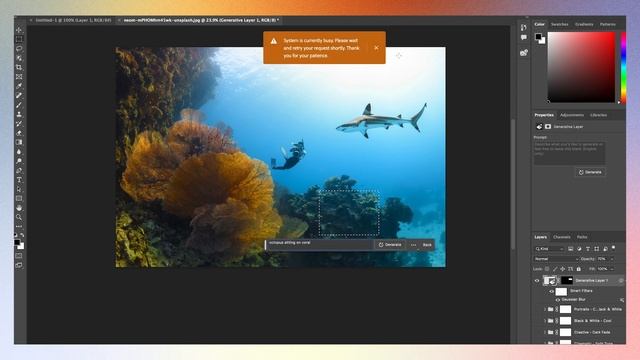The image size is (640, 360).
Task: Pick a shade in the red color field
Action: tap(581, 67)
